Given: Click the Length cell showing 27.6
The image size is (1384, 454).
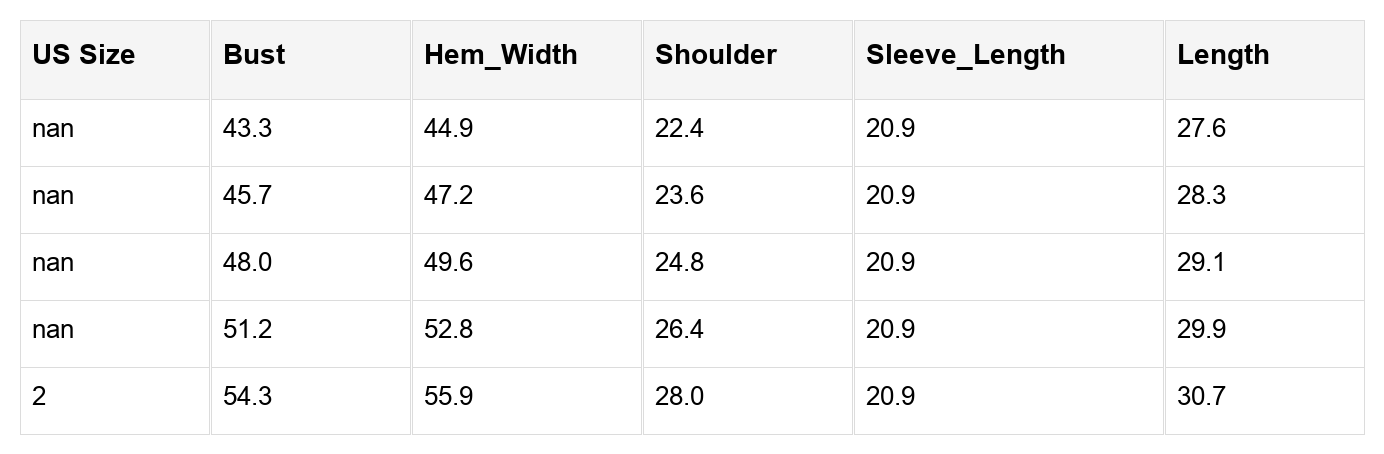Looking at the screenshot, I should coord(1201,129).
